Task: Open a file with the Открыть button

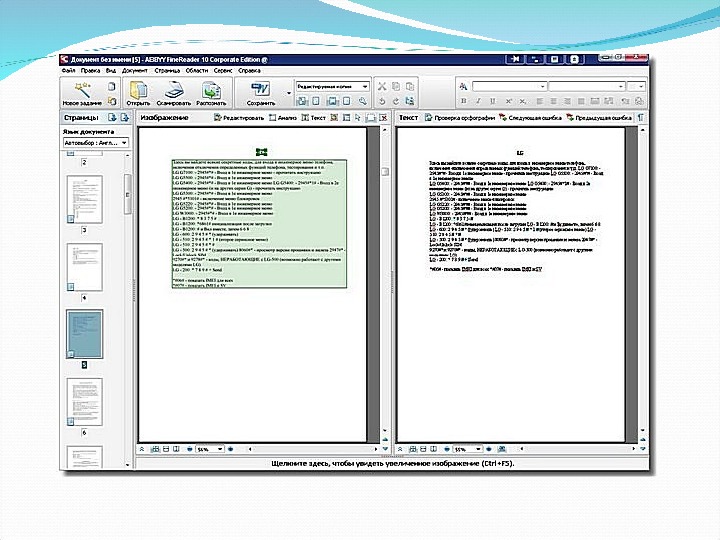Action: tap(138, 93)
